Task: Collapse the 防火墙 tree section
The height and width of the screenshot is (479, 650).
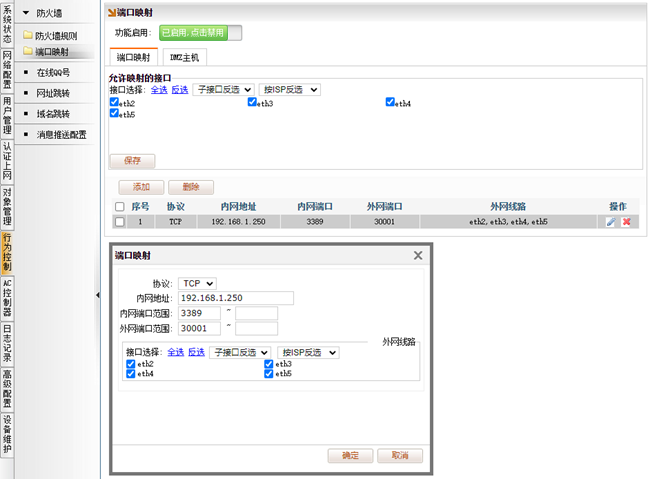Action: (26, 13)
